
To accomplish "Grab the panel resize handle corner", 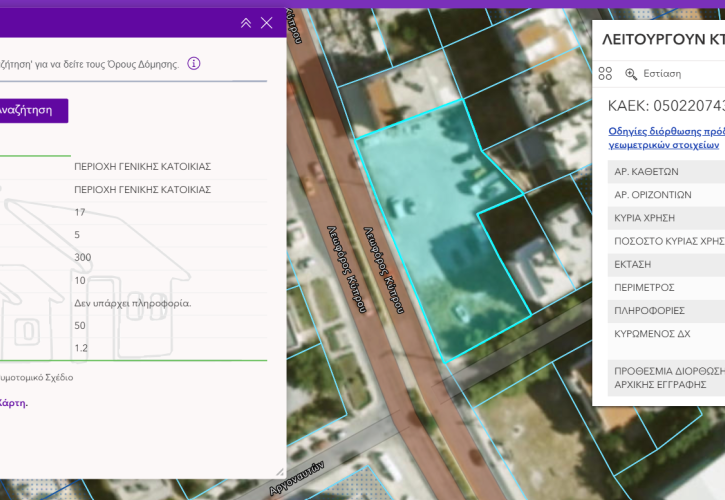I will [x=280, y=470].
